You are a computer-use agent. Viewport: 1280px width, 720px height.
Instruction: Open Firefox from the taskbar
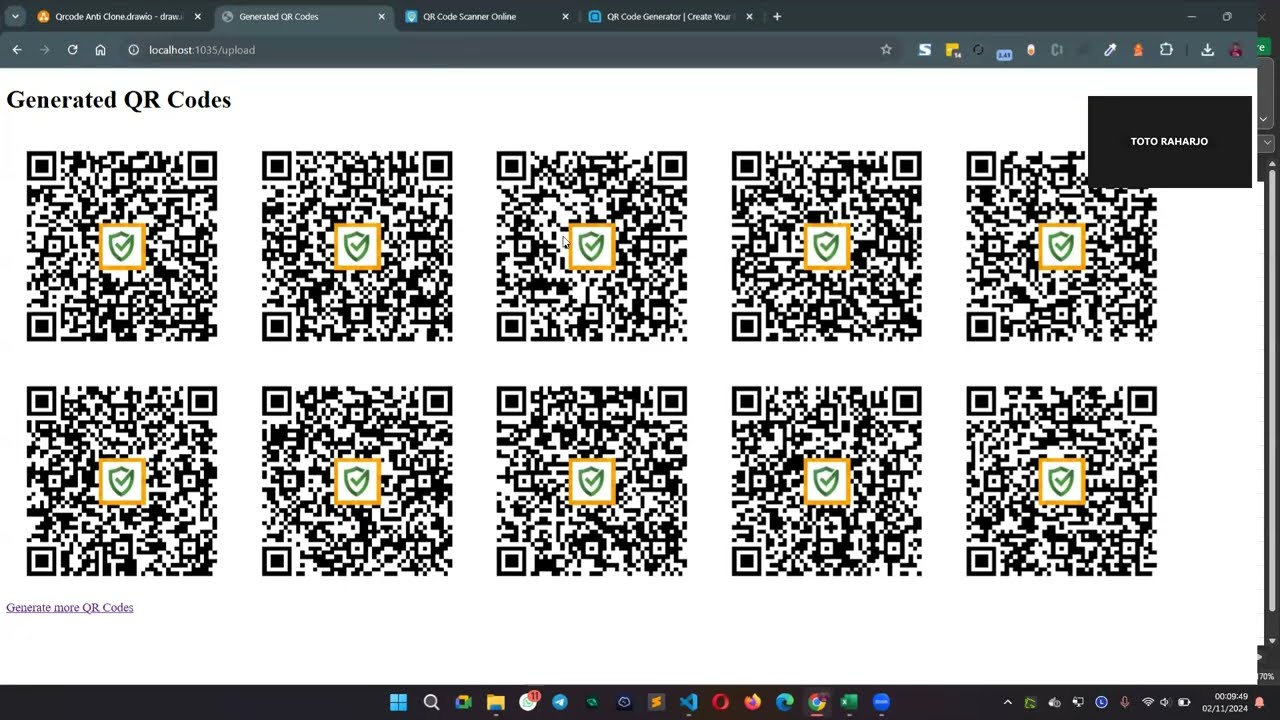(752, 702)
